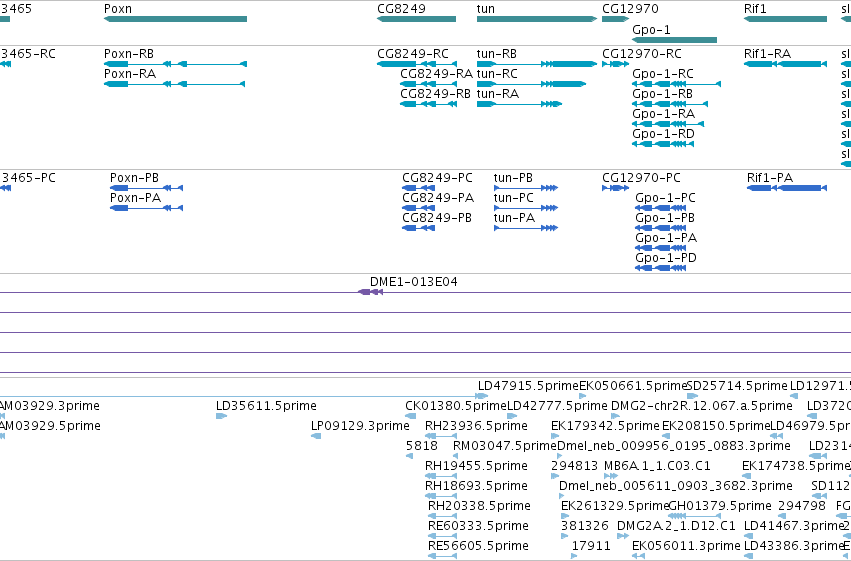Select the AM03929.3prime EST entry

(2, 416)
